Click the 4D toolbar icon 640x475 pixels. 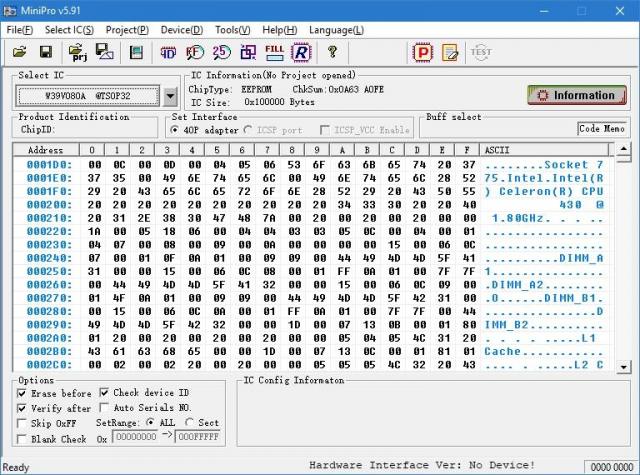pyautogui.click(x=168, y=51)
